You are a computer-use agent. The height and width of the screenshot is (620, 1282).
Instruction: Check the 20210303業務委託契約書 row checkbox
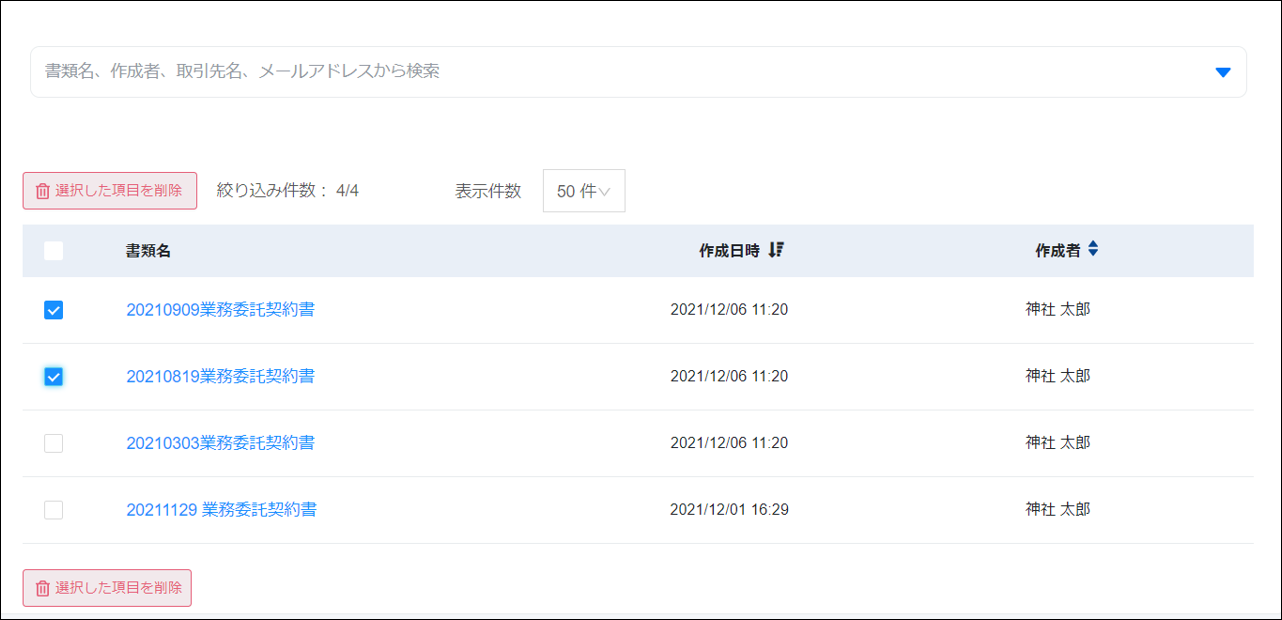[54, 443]
